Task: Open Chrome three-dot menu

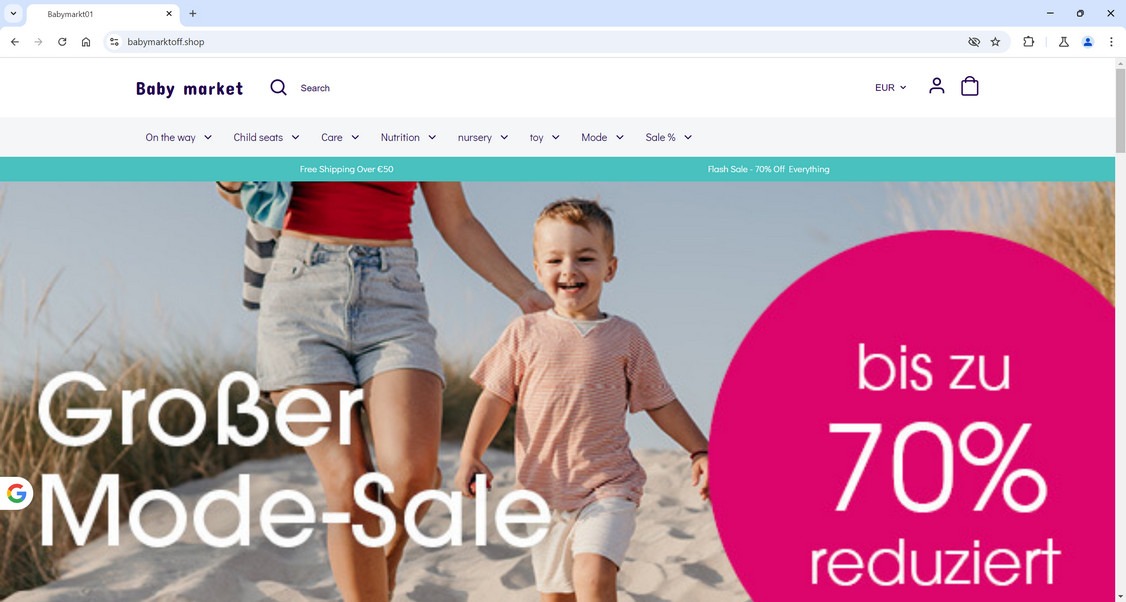Action: pos(1111,42)
